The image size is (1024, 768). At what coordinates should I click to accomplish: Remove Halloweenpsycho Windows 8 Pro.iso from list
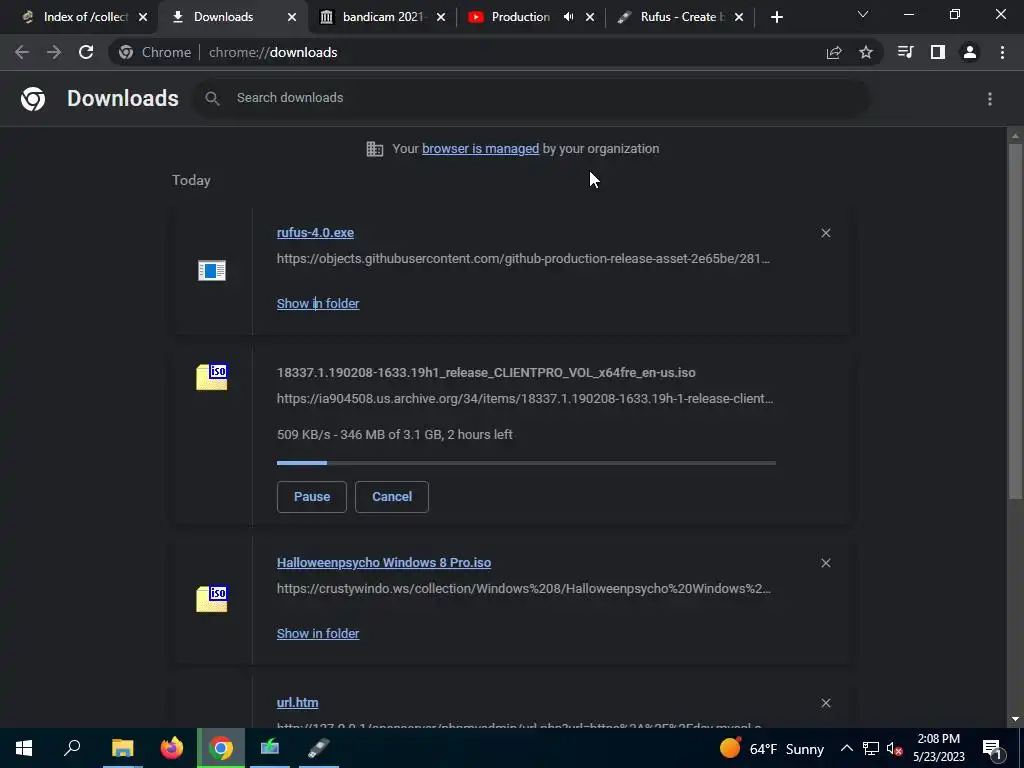(825, 563)
